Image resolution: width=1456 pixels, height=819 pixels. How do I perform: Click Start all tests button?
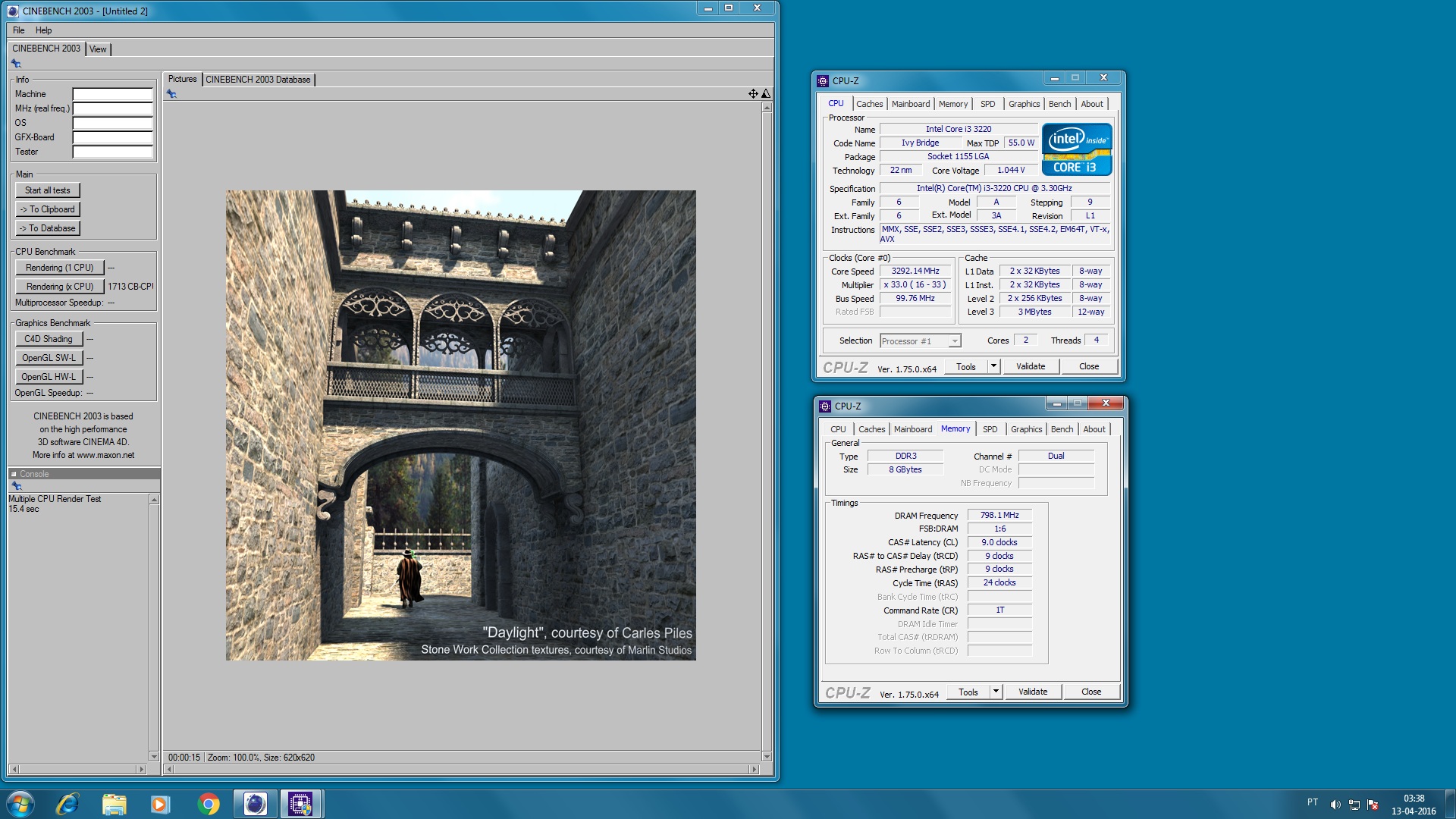pyautogui.click(x=48, y=190)
